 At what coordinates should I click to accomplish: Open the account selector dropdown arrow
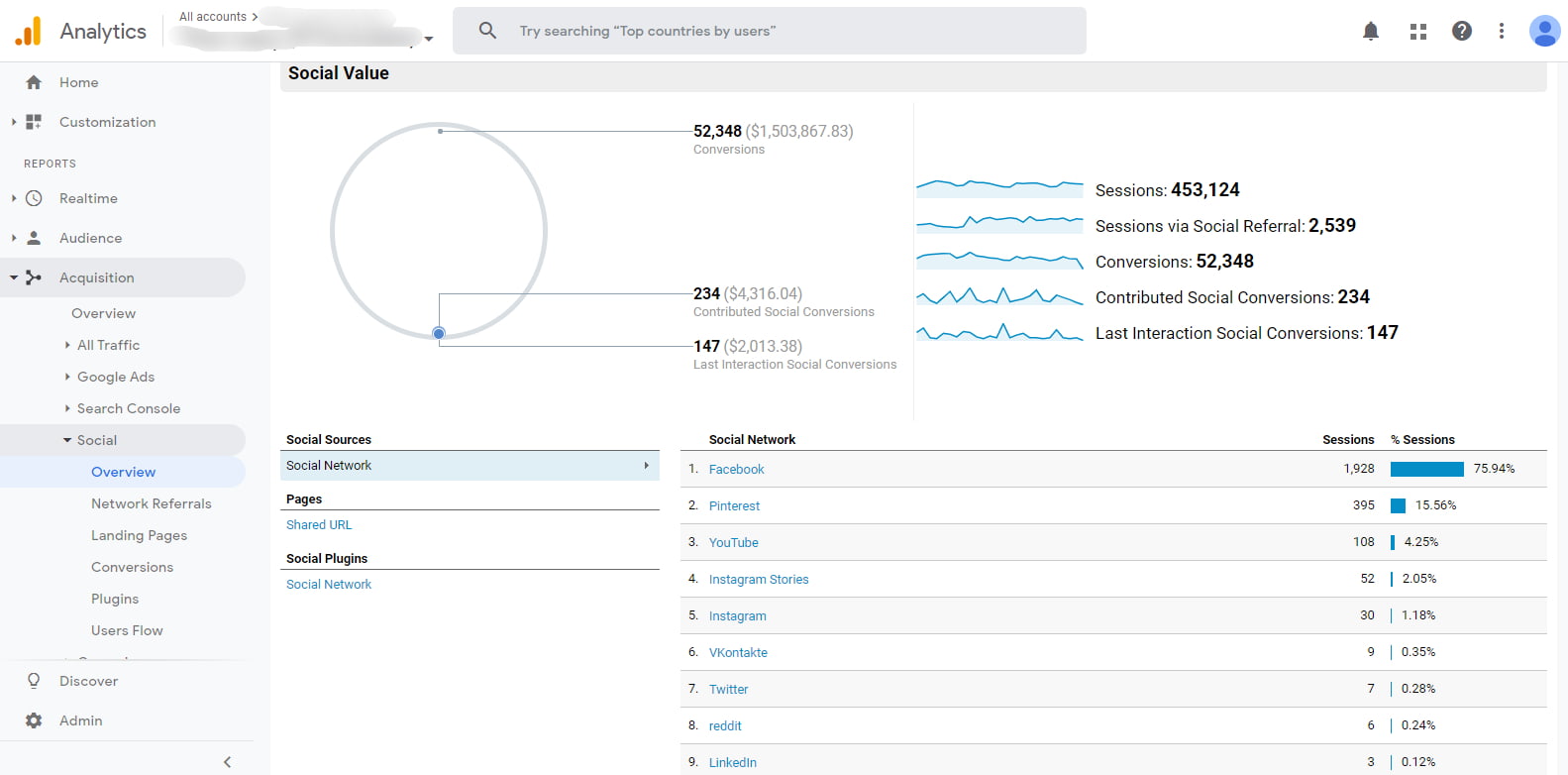[429, 40]
